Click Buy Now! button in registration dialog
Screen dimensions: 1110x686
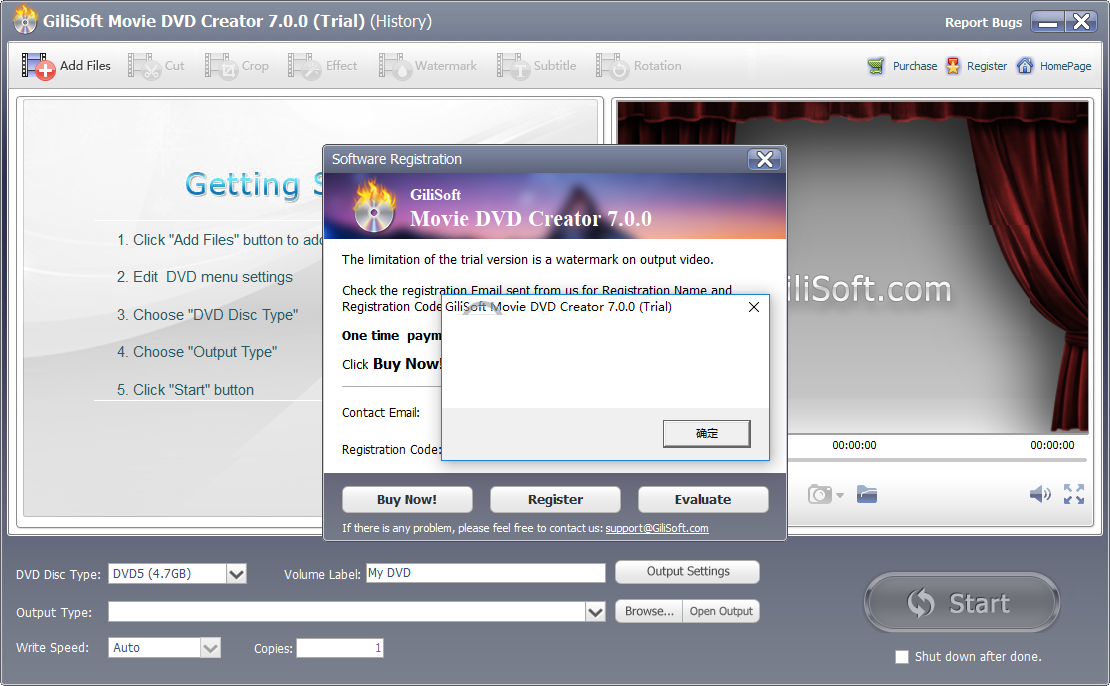407,499
